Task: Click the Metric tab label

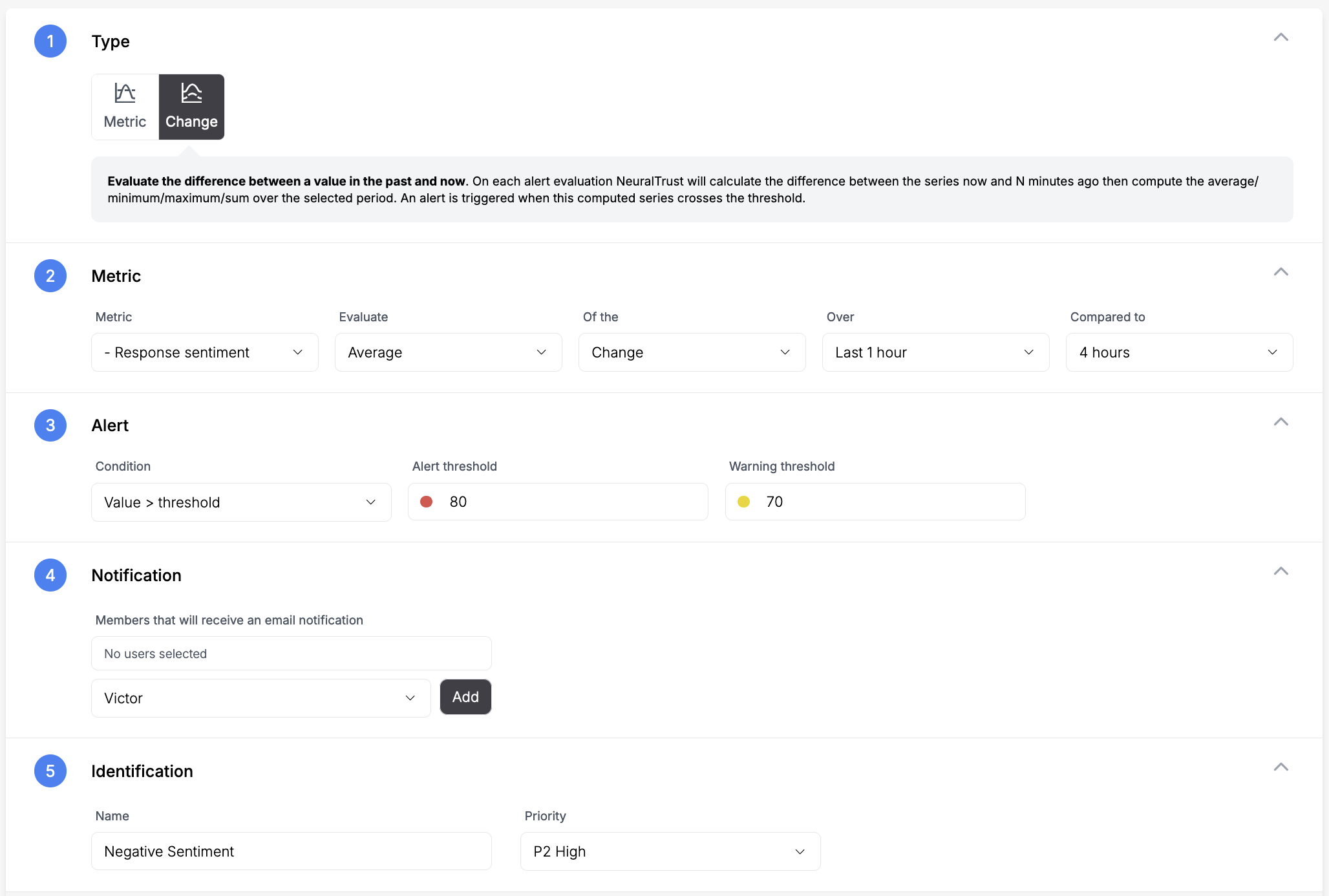Action: (x=124, y=120)
